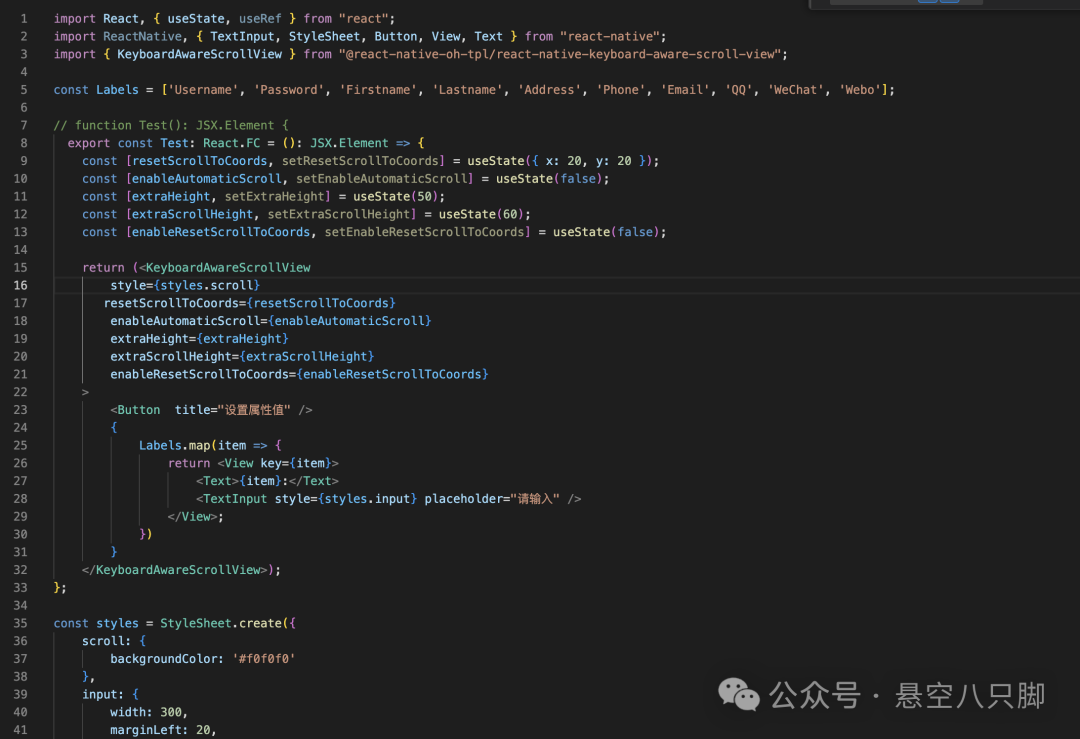Click the marginLeft: 20 style line
The image size is (1080, 739).
point(163,730)
